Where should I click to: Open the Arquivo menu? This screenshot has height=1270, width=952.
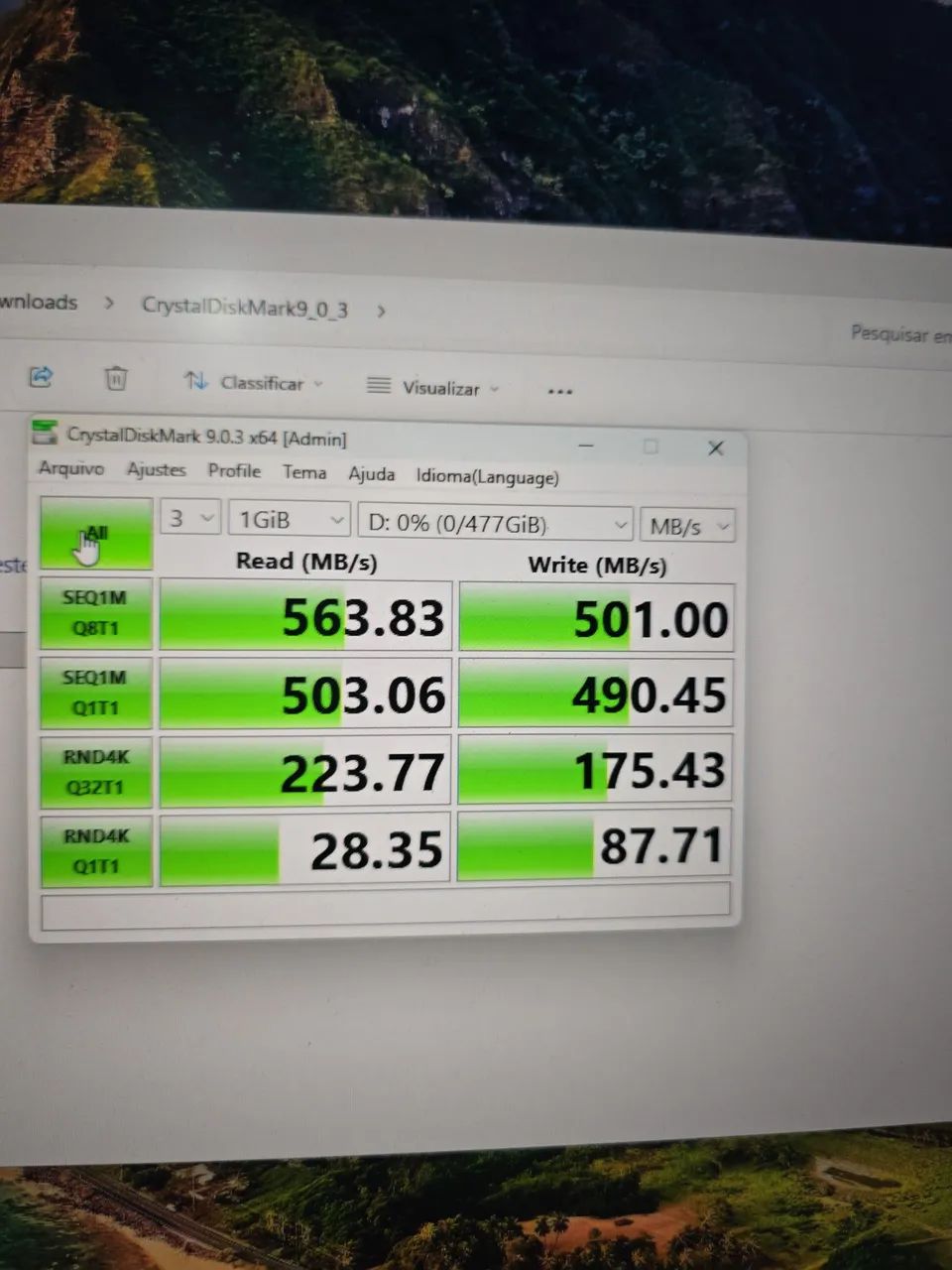70,468
